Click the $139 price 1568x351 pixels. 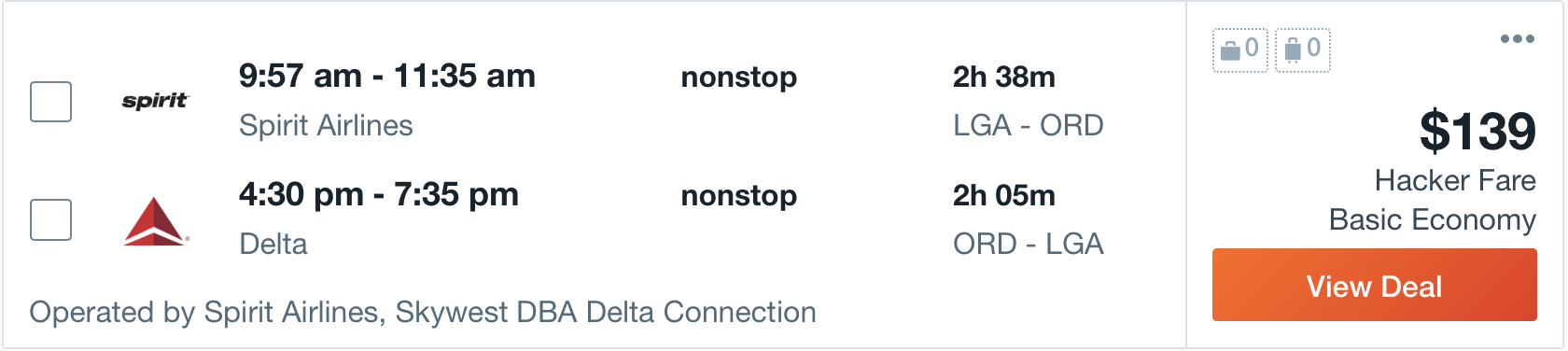coord(1477,131)
